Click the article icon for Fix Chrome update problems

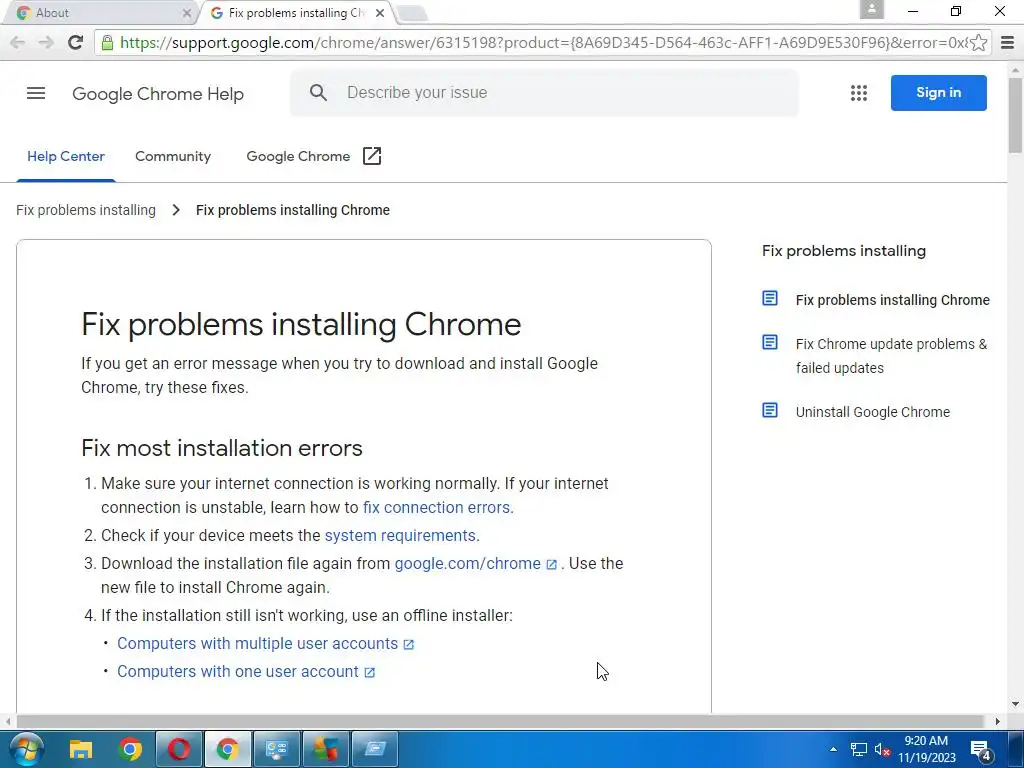770,342
